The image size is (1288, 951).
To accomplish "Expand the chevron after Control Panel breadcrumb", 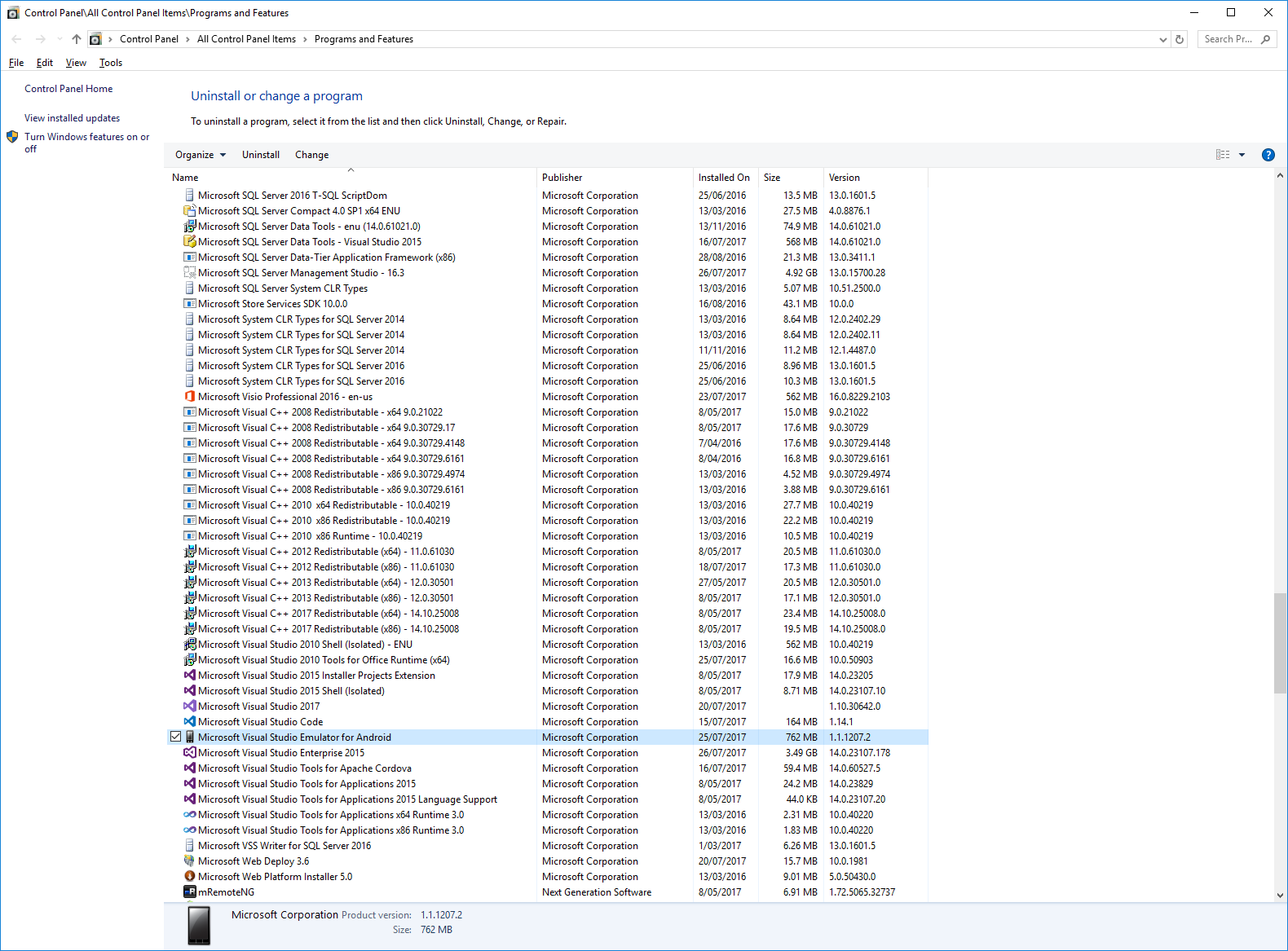I will (187, 39).
